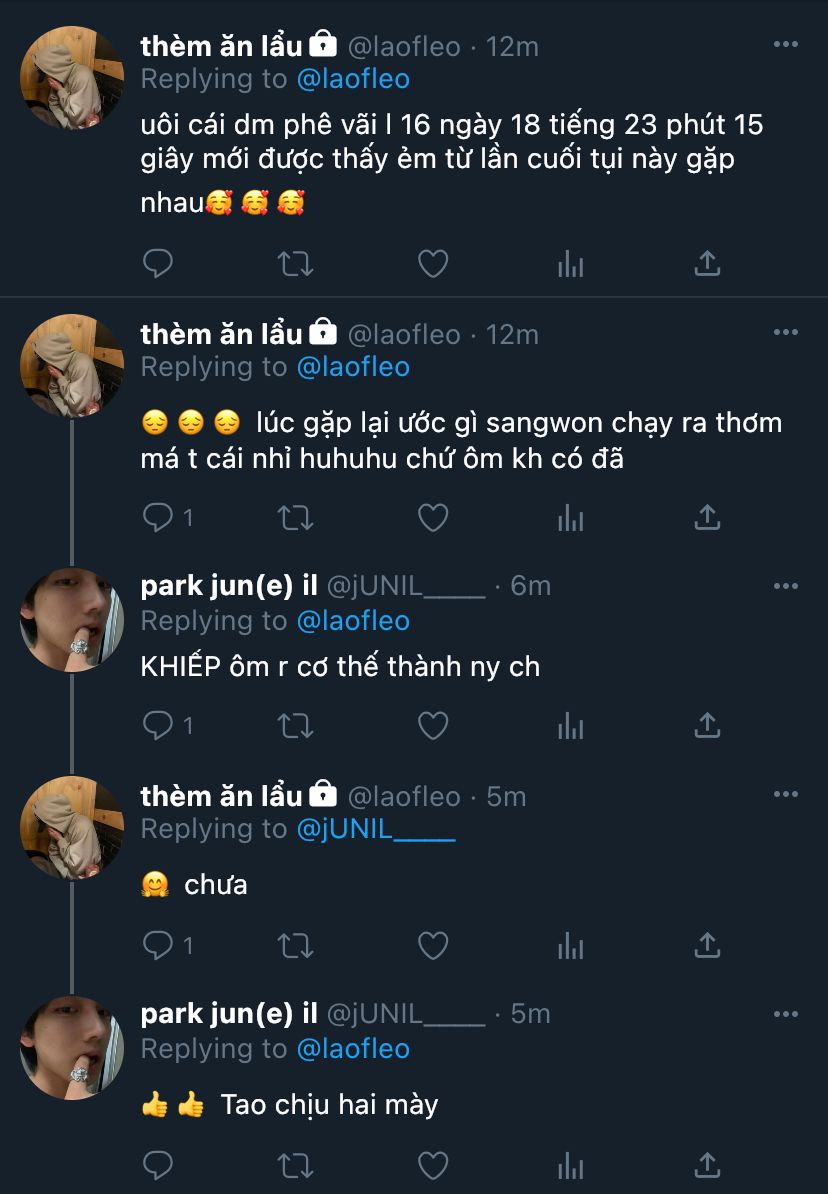Reply to the "chưa" tweet

click(158, 944)
